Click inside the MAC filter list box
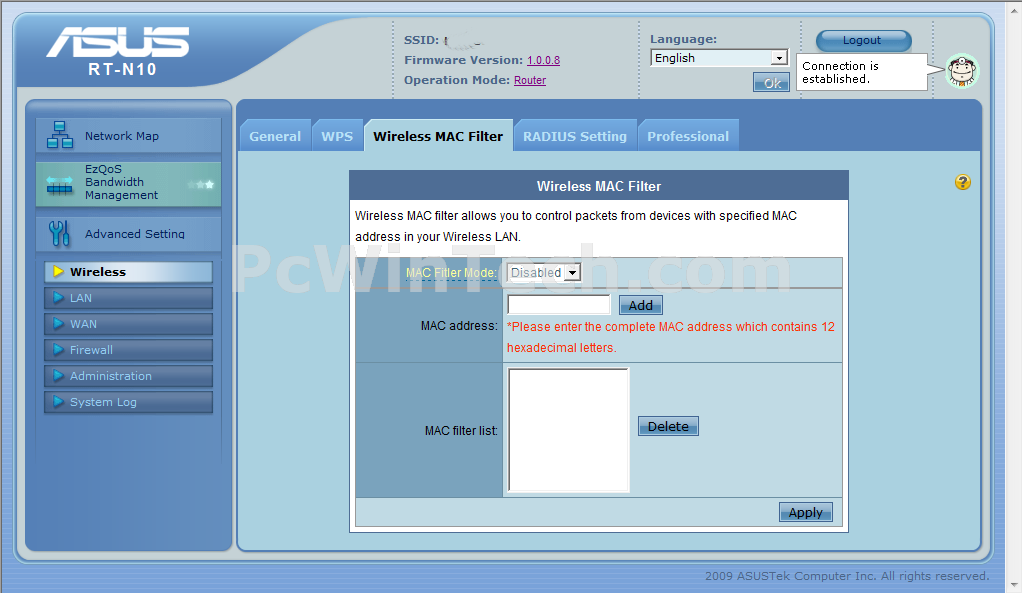This screenshot has height=593, width=1022. pos(568,430)
